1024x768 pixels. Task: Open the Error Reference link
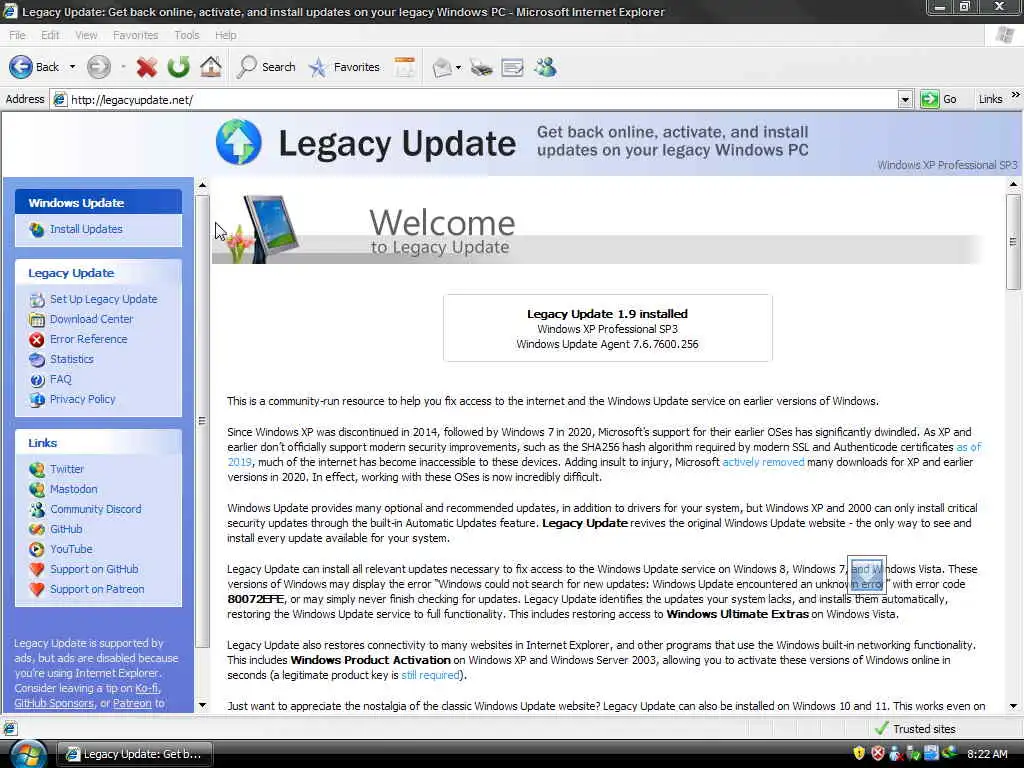click(x=88, y=339)
